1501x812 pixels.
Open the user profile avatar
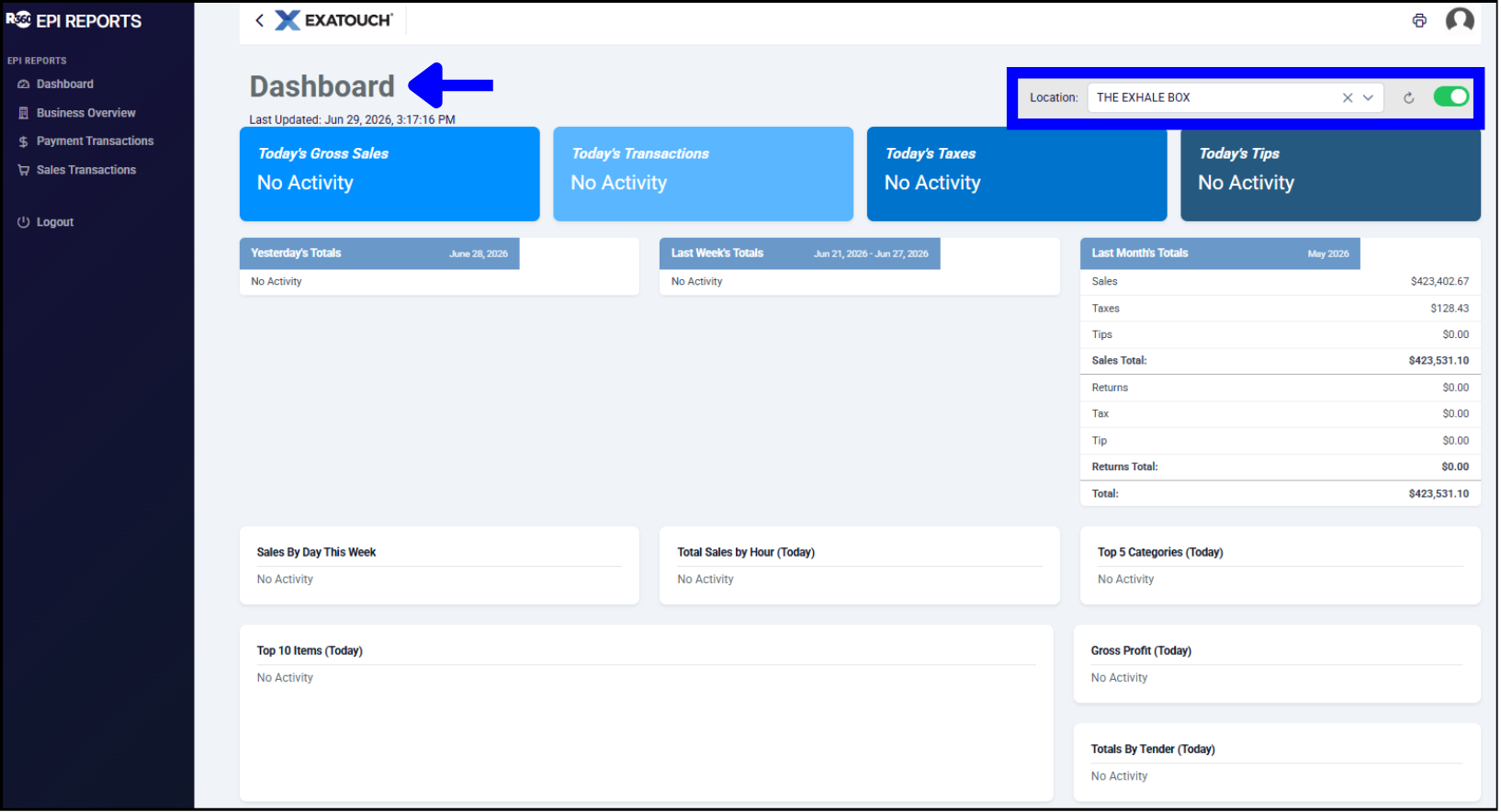(1461, 20)
